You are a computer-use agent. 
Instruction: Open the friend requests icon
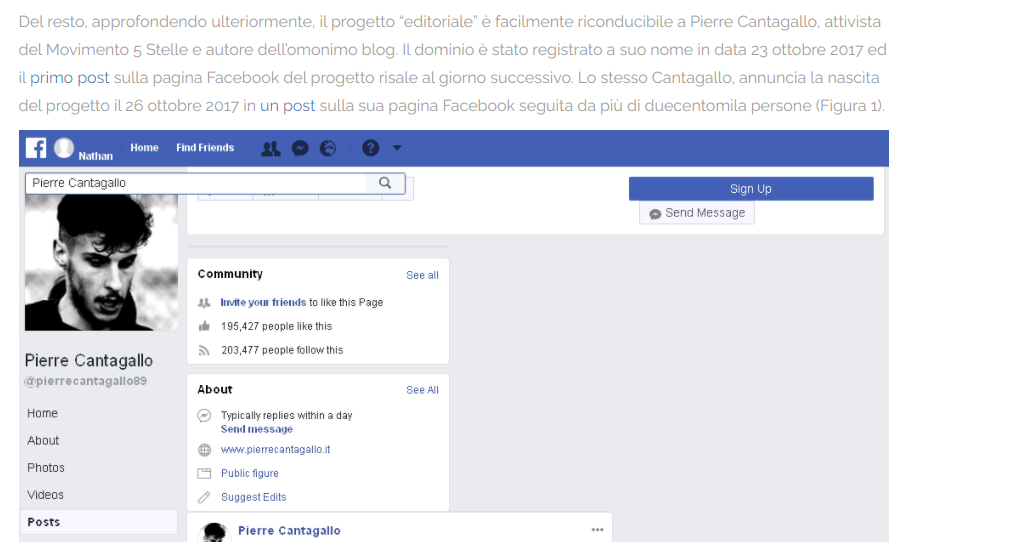[x=270, y=148]
